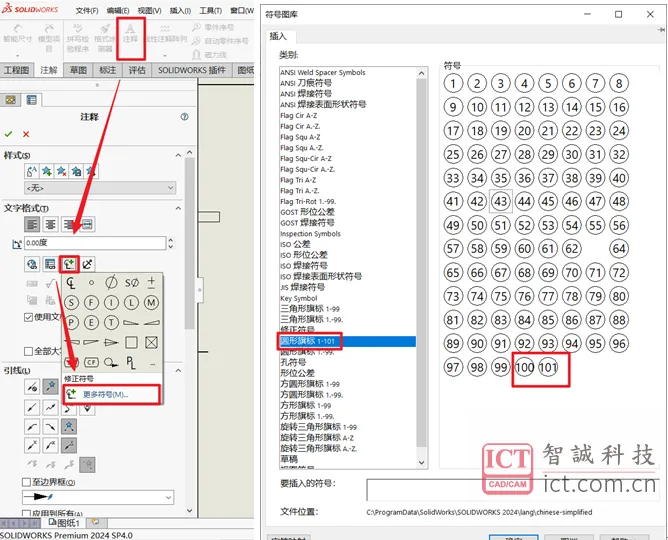Click the Smart Dimension (智能尺寸) tool

(x=17, y=35)
